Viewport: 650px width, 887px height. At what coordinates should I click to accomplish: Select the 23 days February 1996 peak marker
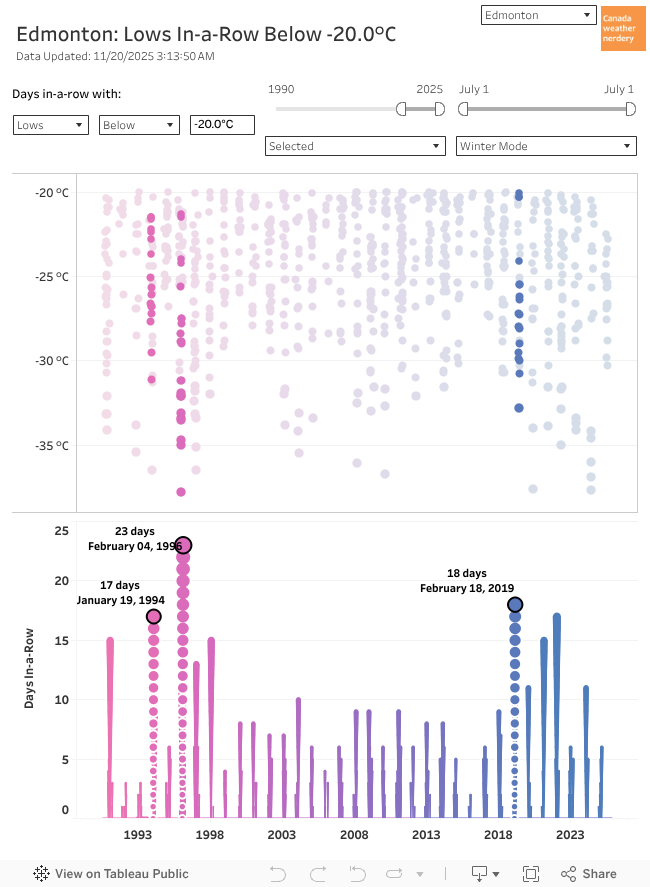[183, 545]
